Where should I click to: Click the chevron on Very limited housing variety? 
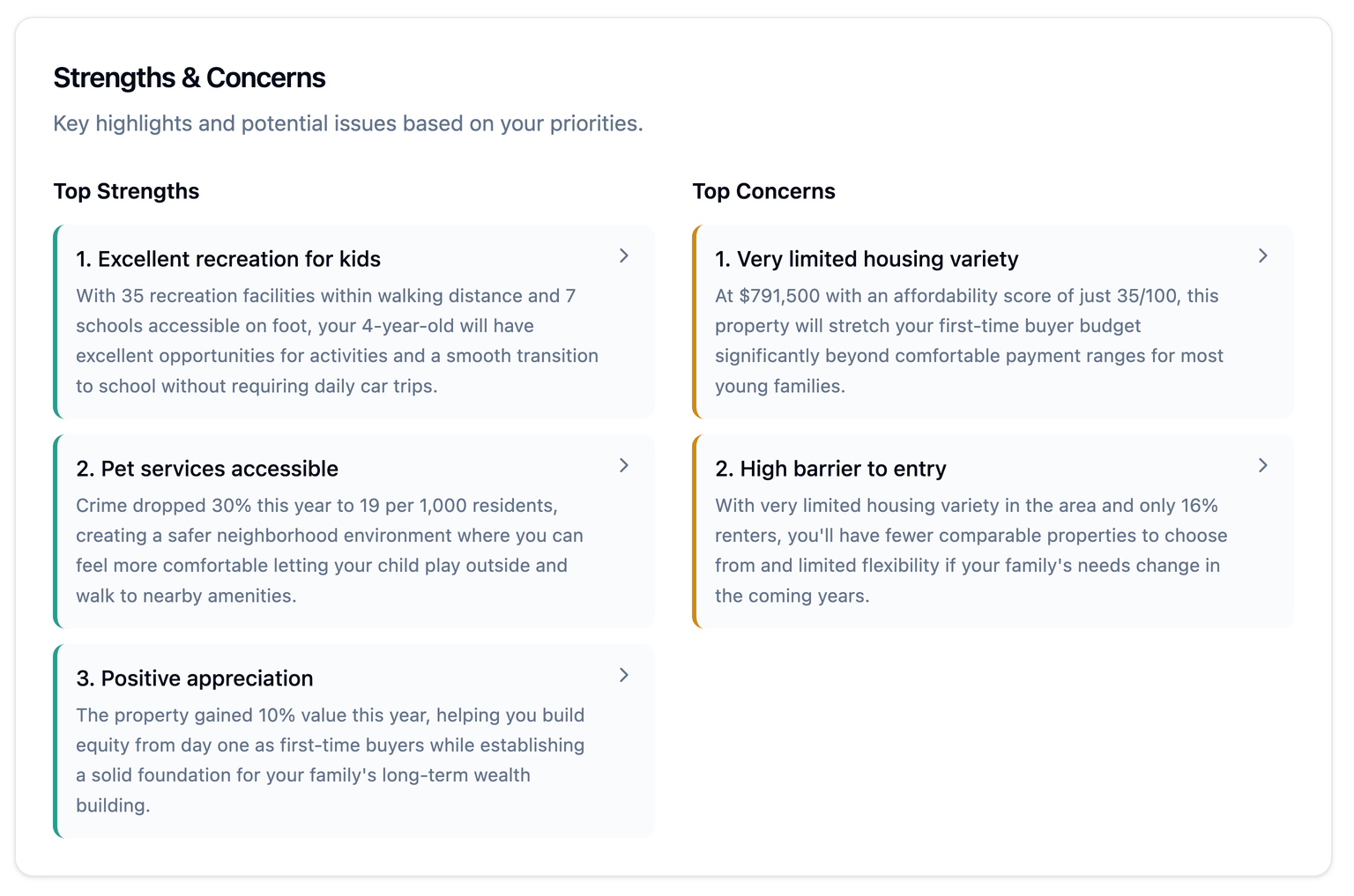tap(1262, 255)
